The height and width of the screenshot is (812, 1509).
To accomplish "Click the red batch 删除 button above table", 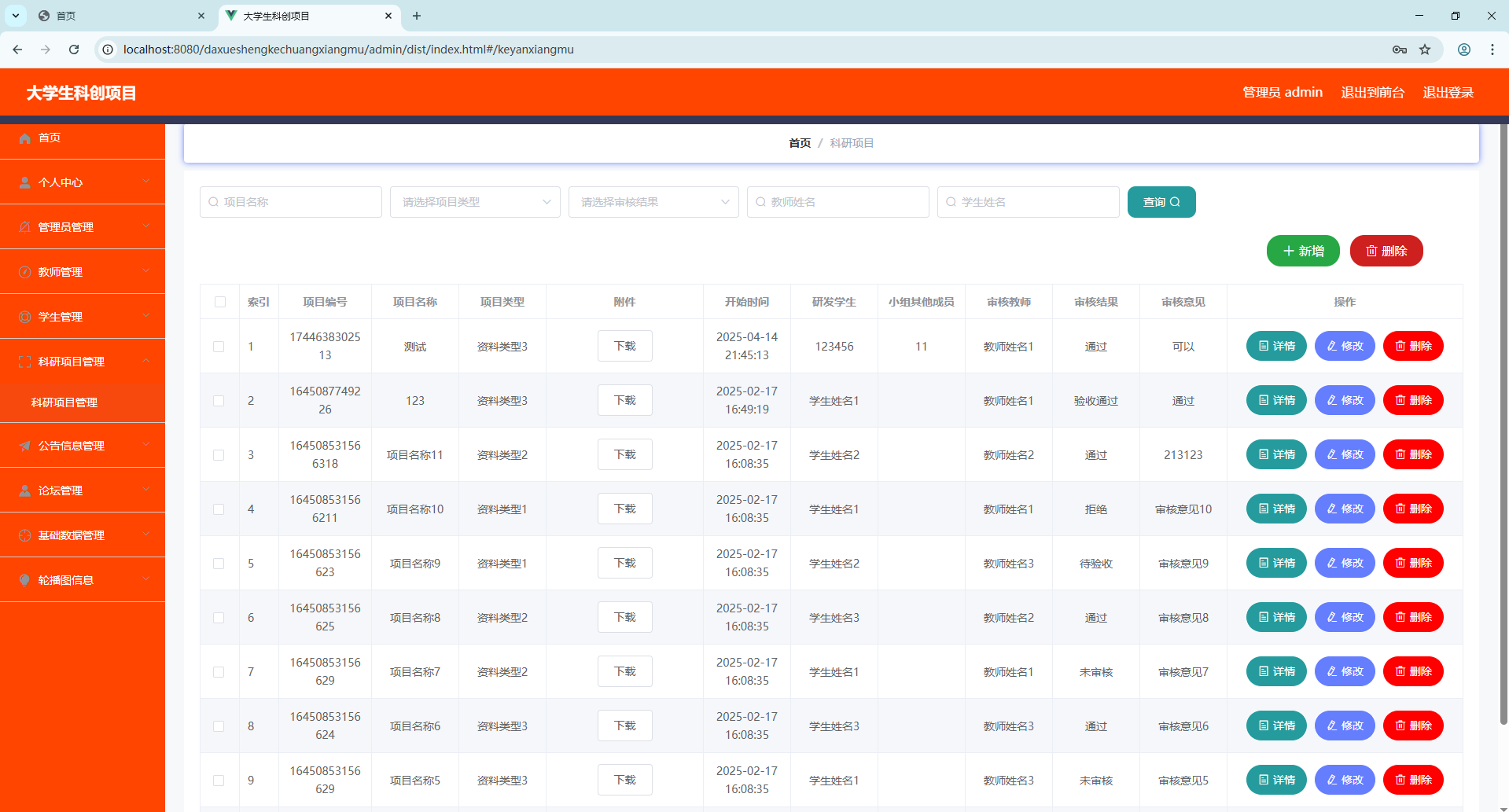I will point(1386,251).
